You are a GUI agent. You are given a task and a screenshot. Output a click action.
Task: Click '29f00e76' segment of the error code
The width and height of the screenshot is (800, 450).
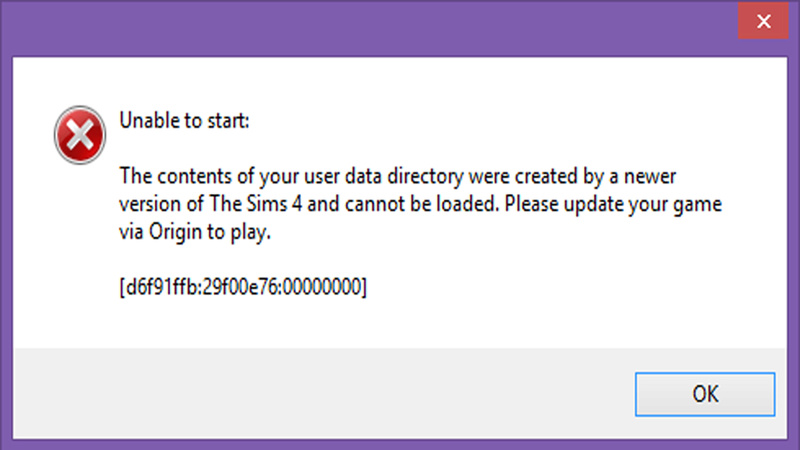pyautogui.click(x=239, y=287)
